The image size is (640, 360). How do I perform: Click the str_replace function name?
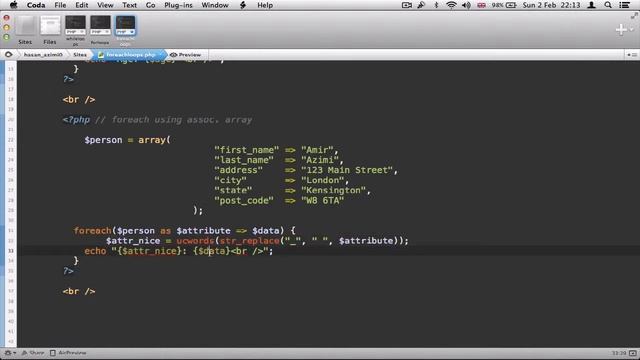249,241
